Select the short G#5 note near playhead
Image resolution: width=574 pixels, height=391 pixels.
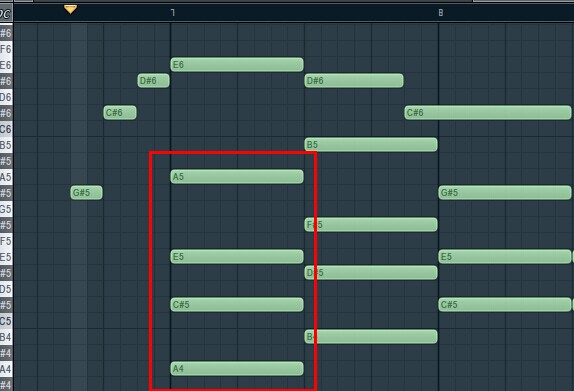[x=86, y=193]
